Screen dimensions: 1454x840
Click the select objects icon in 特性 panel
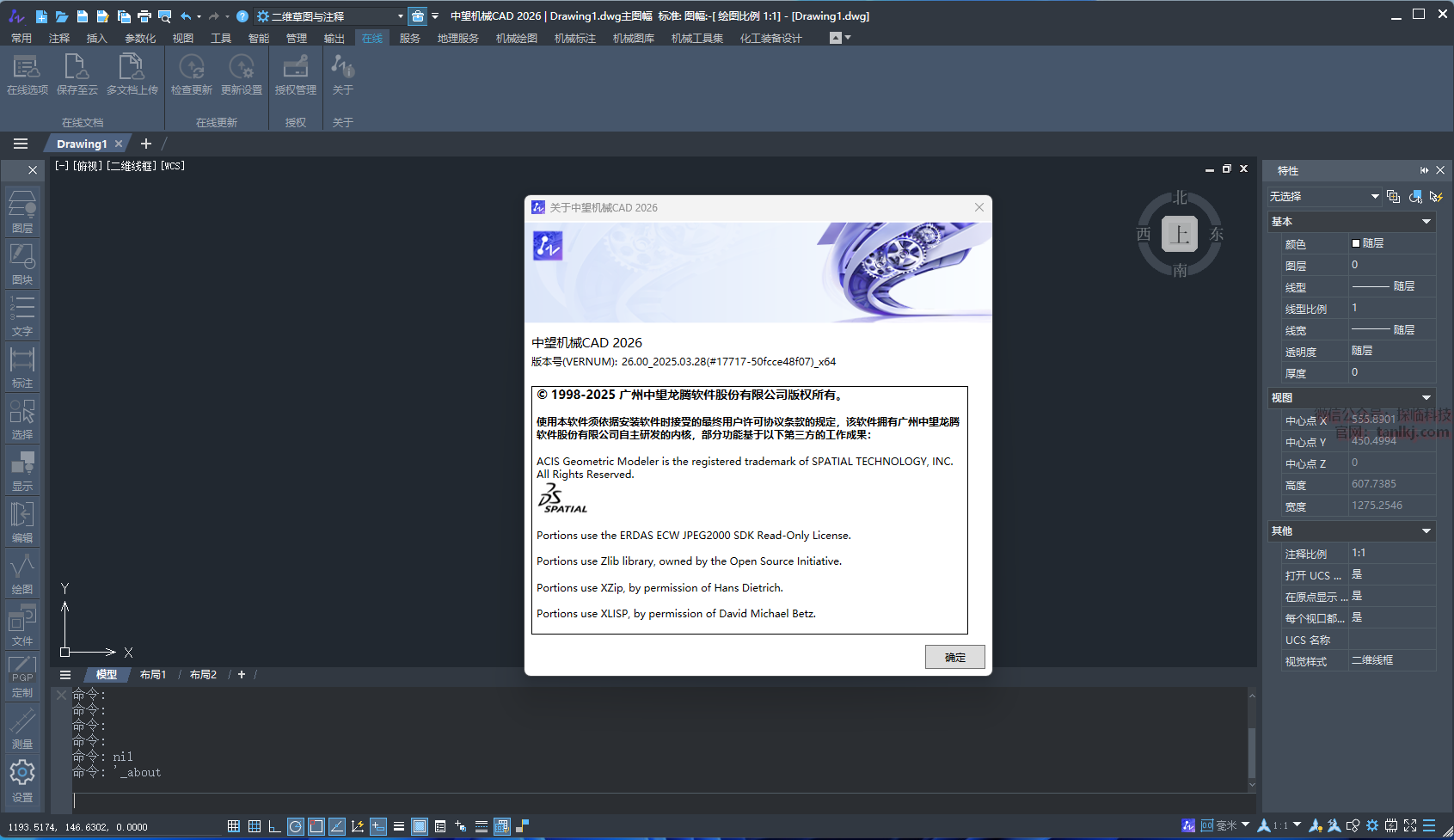pyautogui.click(x=1415, y=197)
